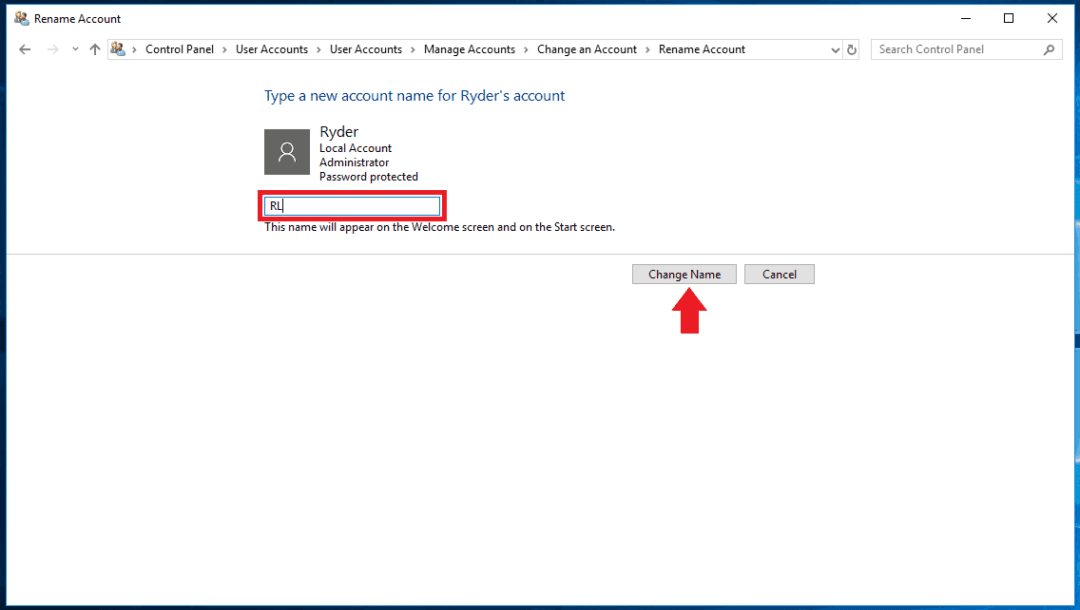The image size is (1080, 610).
Task: Click the 'Ryder' account name text
Action: tap(339, 132)
